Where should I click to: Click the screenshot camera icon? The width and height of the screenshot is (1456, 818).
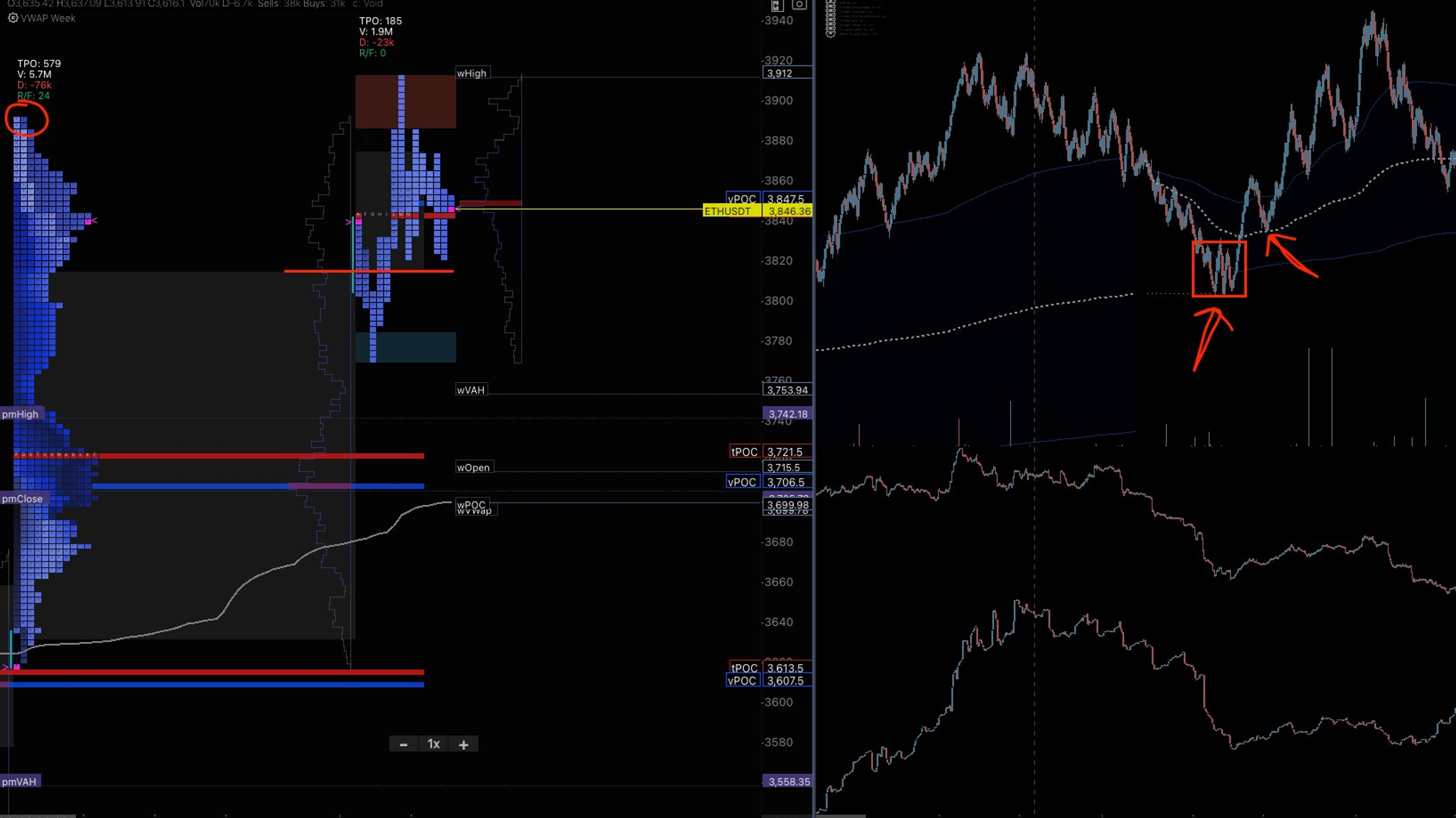(x=799, y=5)
